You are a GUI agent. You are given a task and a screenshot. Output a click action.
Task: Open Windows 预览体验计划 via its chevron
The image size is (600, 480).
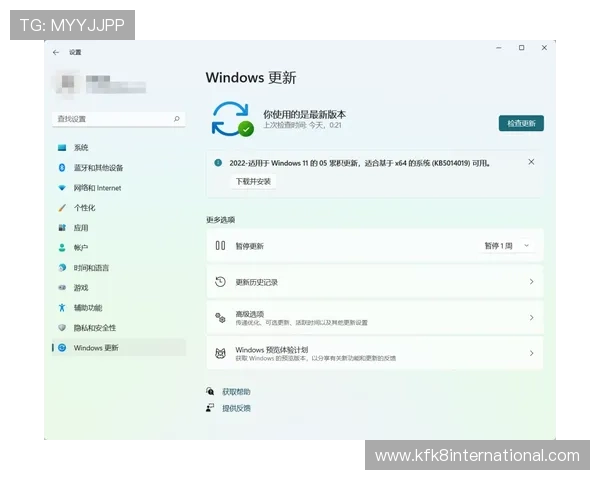coord(532,353)
